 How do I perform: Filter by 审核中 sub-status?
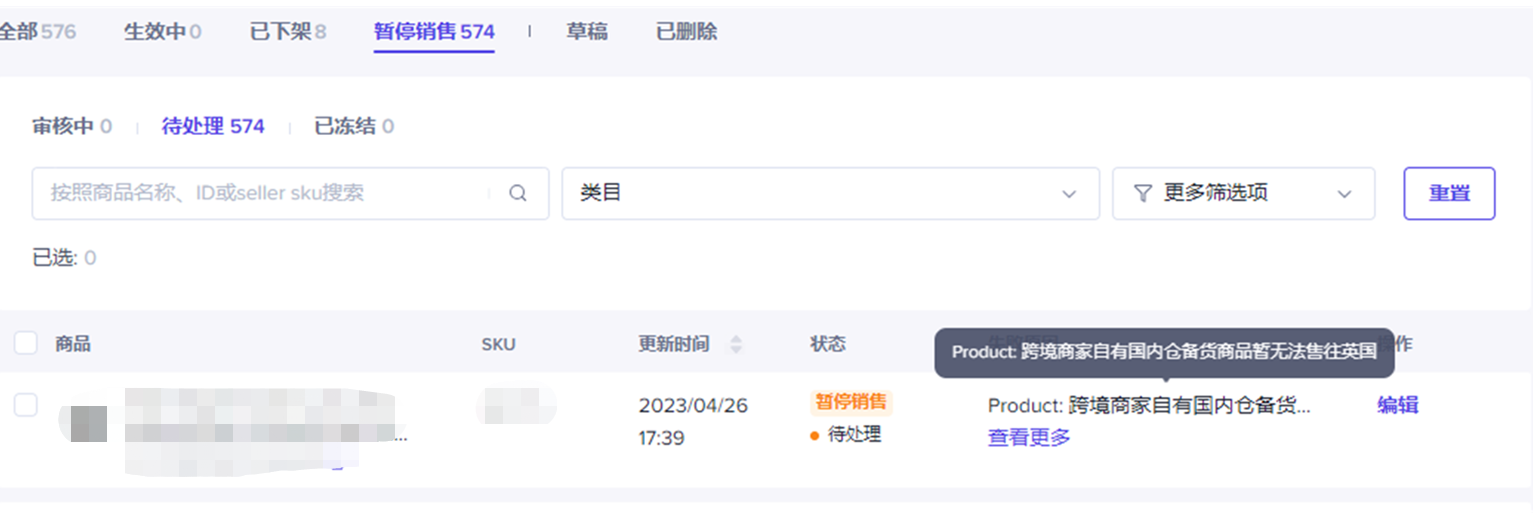pos(72,126)
